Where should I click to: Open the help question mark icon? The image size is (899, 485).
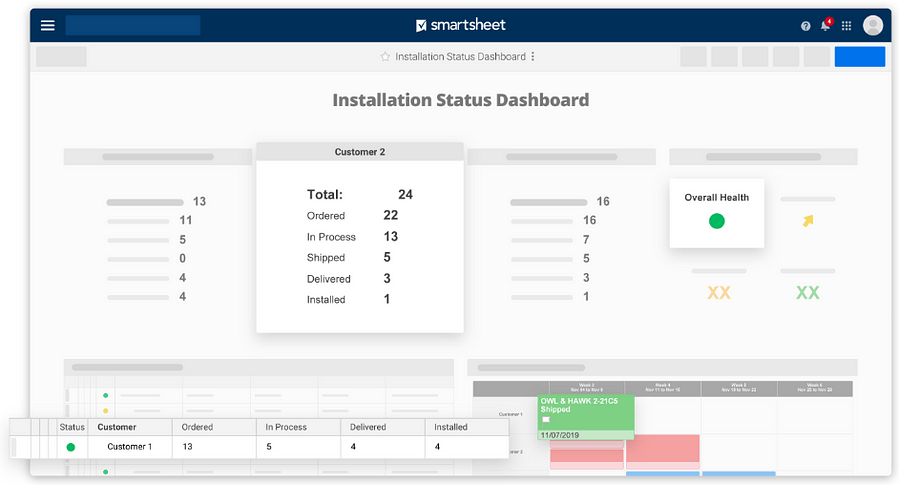(x=806, y=26)
